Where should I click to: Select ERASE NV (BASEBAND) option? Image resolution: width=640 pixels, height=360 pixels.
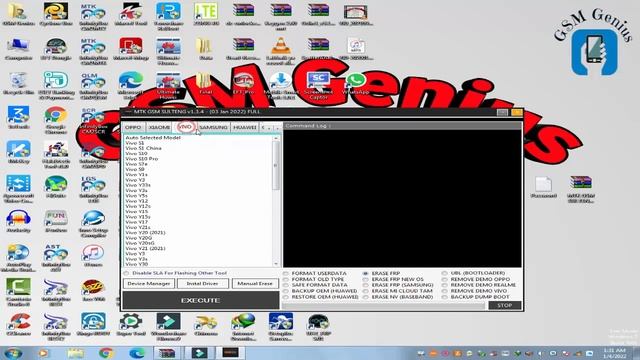[x=398, y=297]
